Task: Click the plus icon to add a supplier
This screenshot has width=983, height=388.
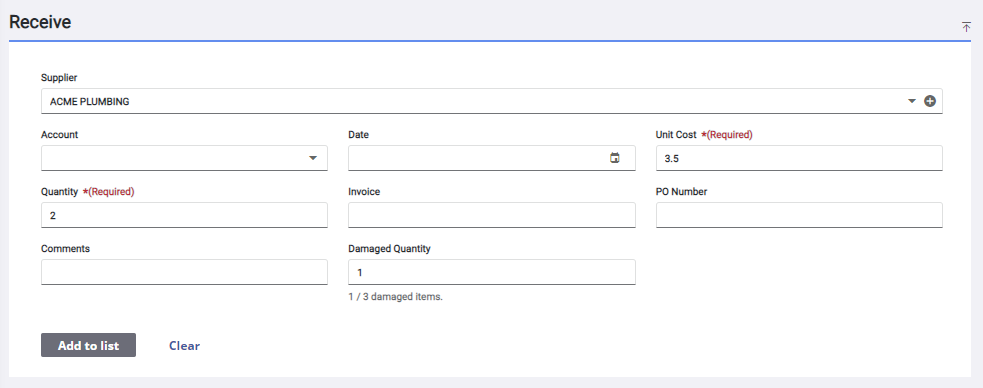Action: point(930,101)
